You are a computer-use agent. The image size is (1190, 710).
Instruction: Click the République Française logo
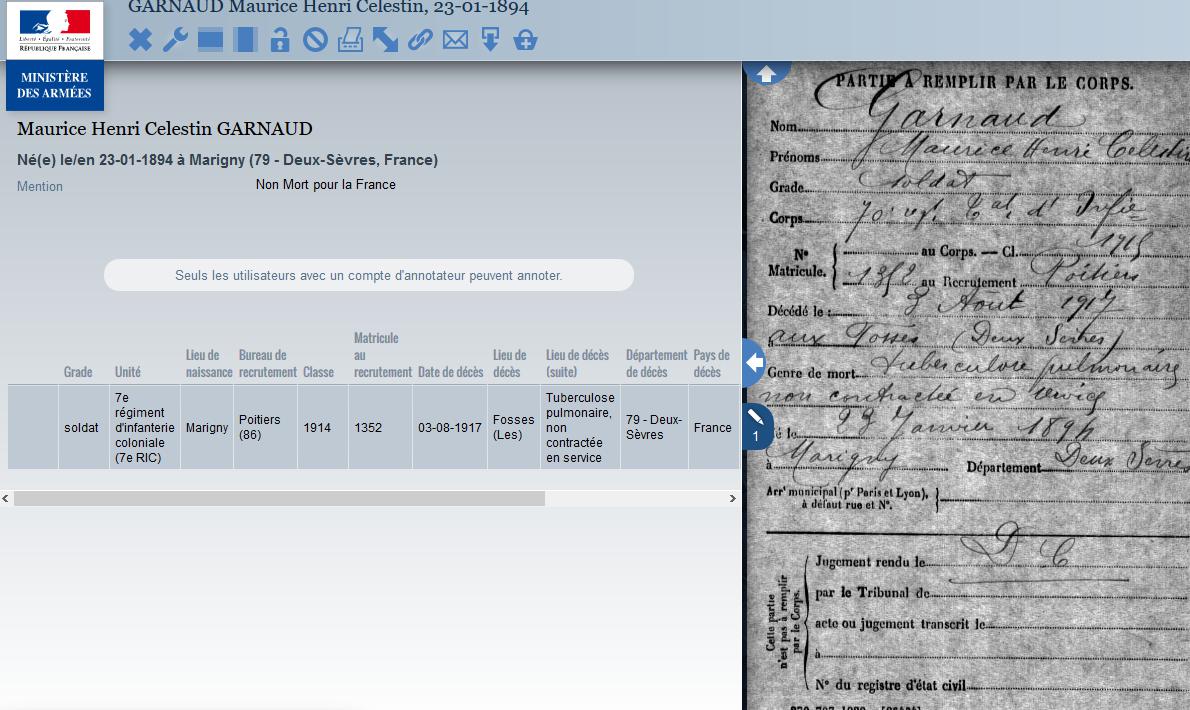click(x=55, y=30)
